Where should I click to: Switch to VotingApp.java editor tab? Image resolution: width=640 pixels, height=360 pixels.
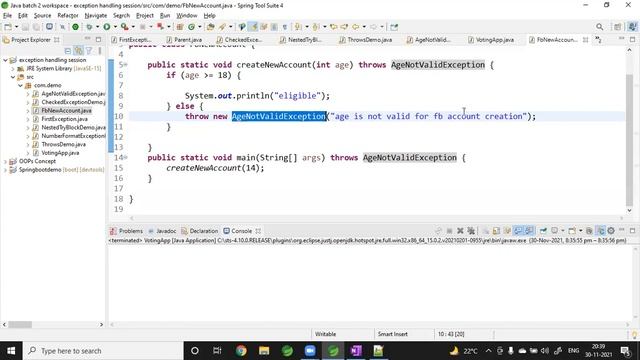pyautogui.click(x=491, y=40)
